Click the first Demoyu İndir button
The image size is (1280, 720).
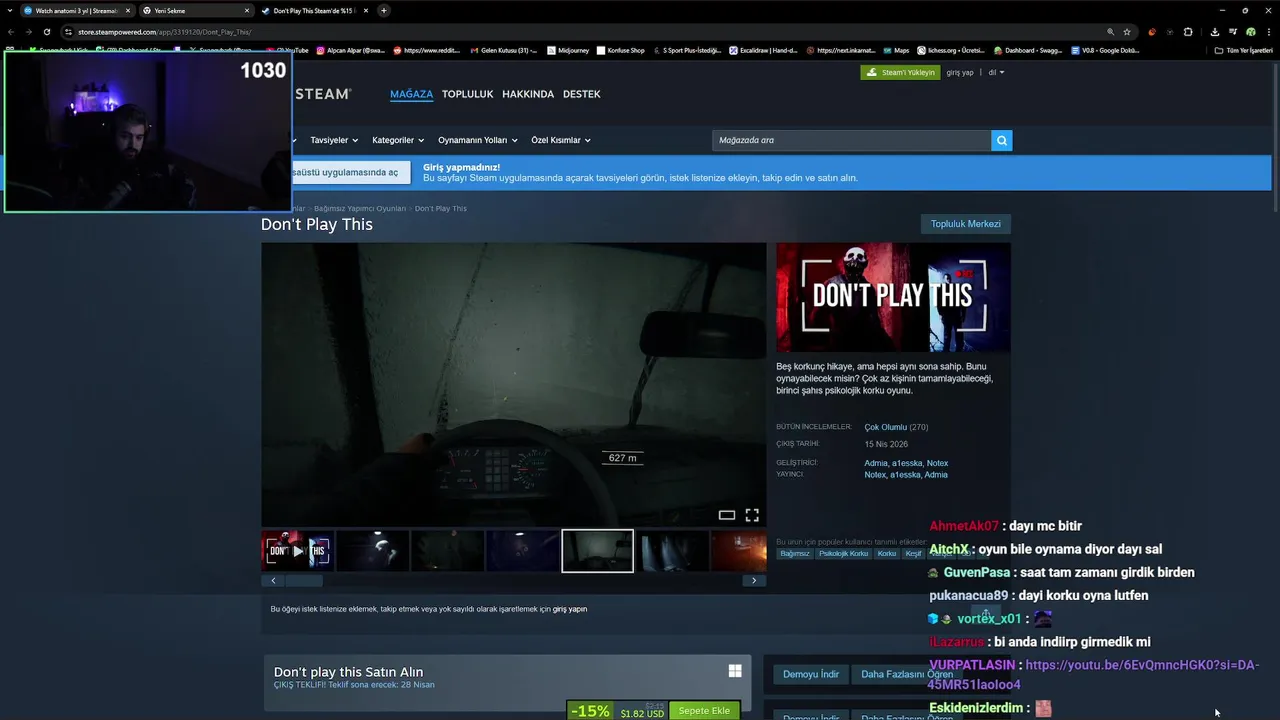pos(811,674)
